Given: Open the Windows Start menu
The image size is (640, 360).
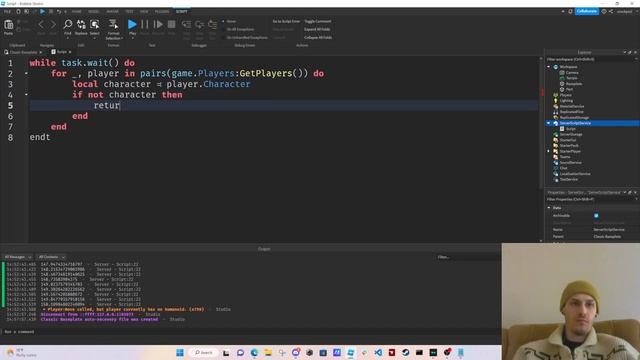Looking at the screenshot, I should [x=180, y=353].
